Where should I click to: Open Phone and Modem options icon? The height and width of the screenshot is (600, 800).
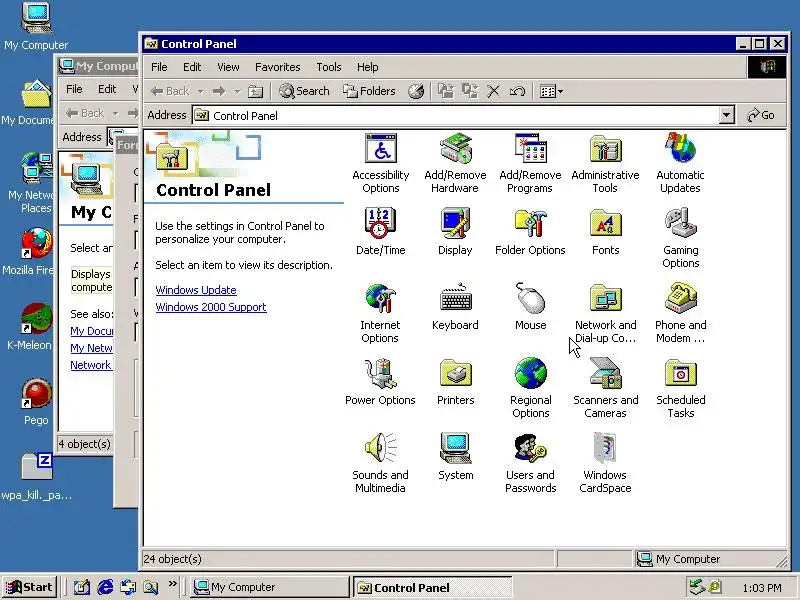coord(681,313)
